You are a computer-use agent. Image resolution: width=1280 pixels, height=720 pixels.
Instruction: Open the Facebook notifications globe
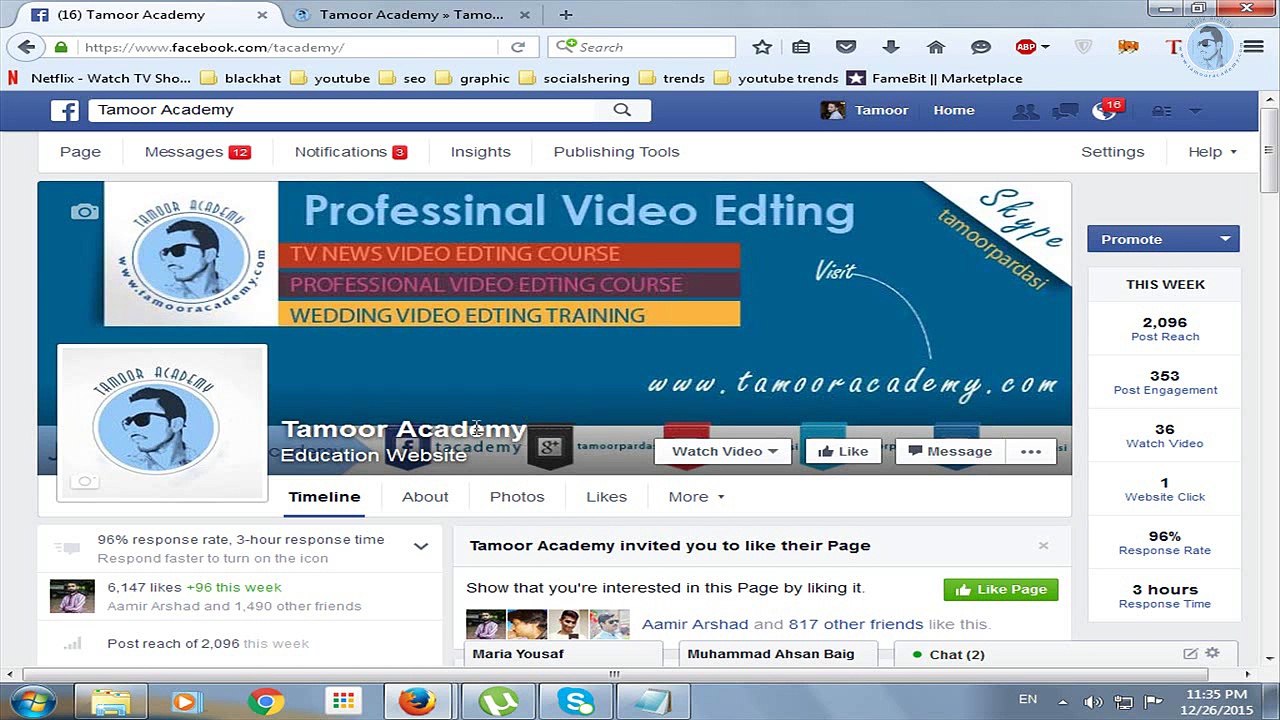tap(1103, 111)
